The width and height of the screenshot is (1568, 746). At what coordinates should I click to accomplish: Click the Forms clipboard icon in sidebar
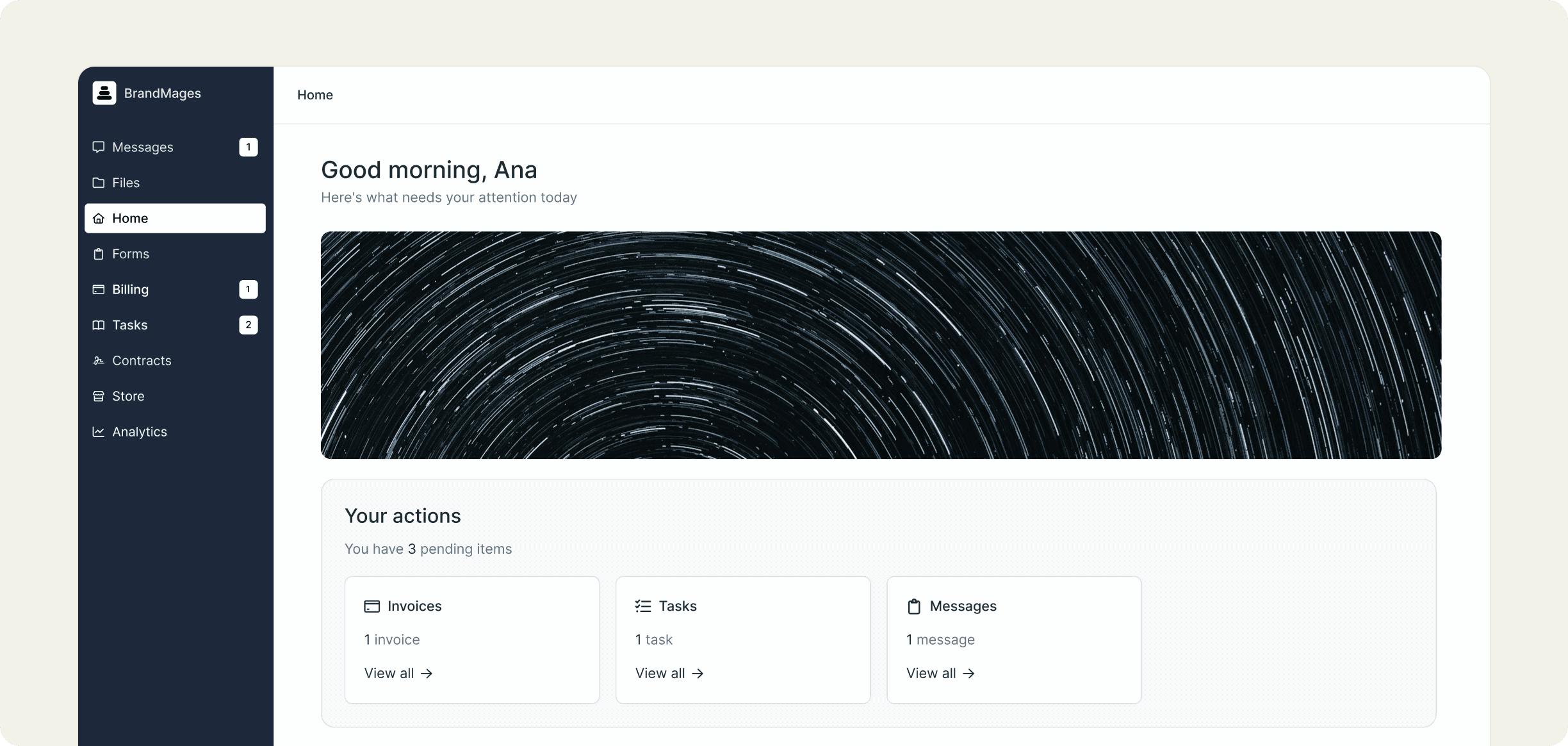click(x=98, y=254)
